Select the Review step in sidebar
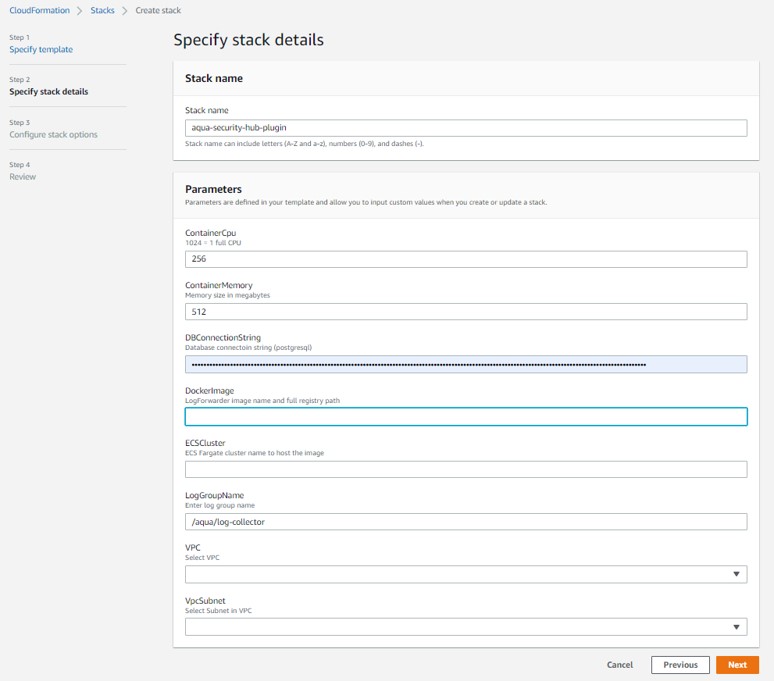The height and width of the screenshot is (681, 774). (x=23, y=177)
